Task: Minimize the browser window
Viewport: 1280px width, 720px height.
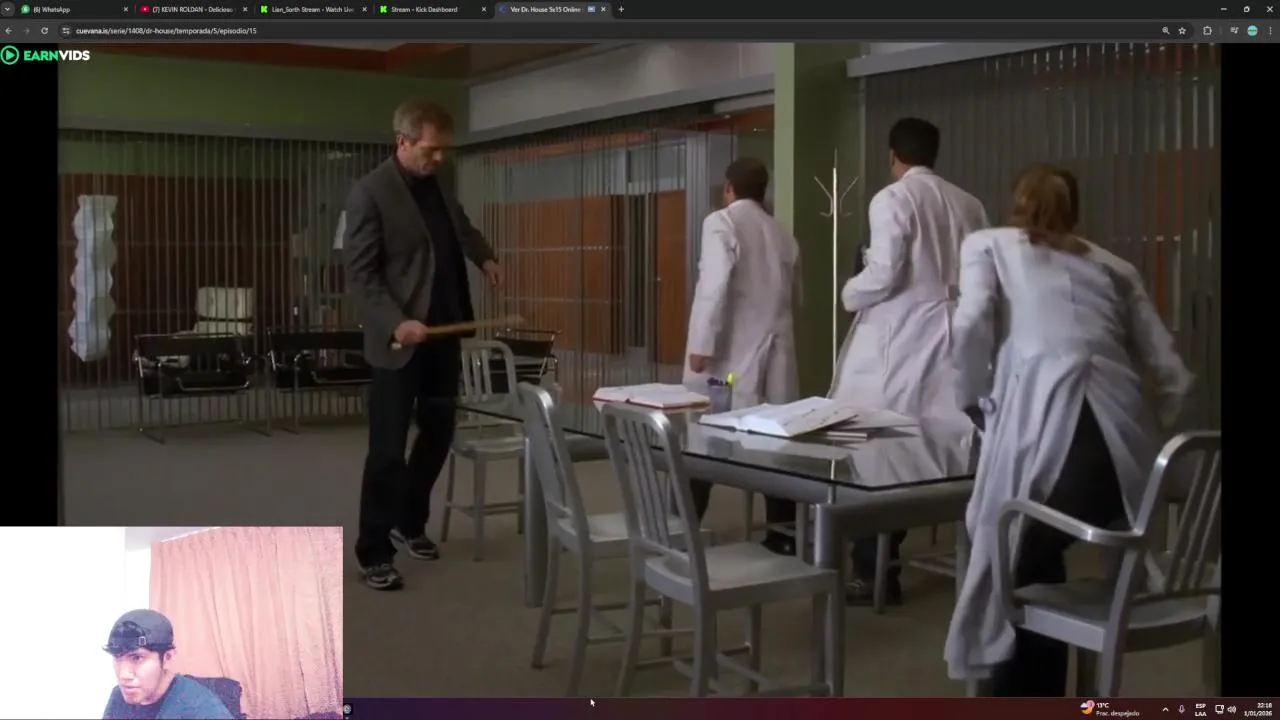Action: tap(1222, 9)
